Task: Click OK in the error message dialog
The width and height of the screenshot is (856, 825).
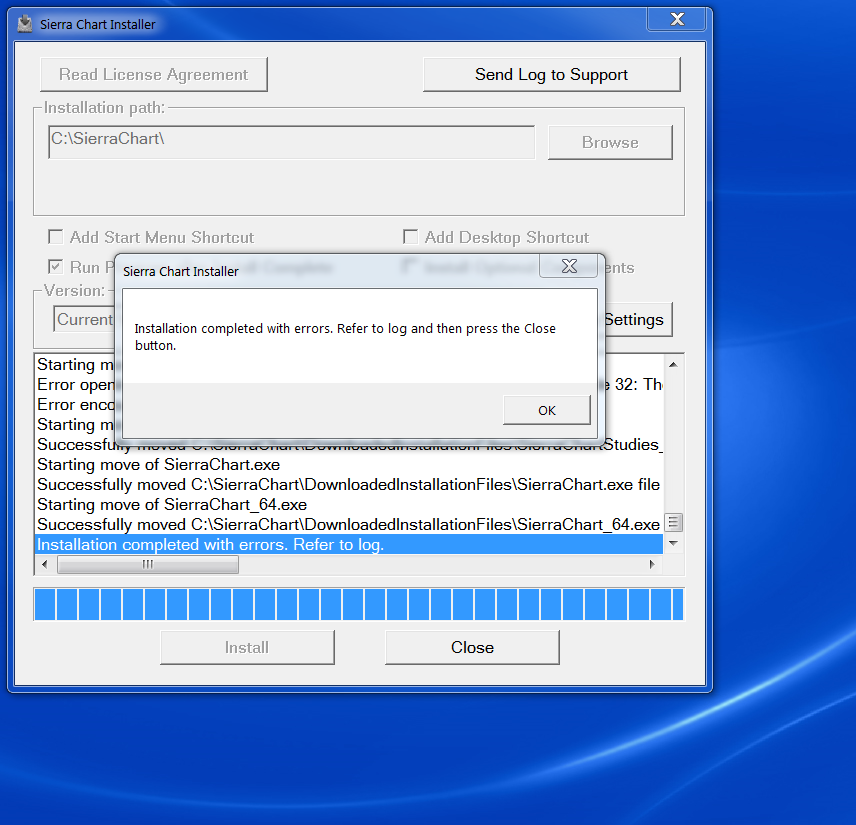Action: [546, 410]
